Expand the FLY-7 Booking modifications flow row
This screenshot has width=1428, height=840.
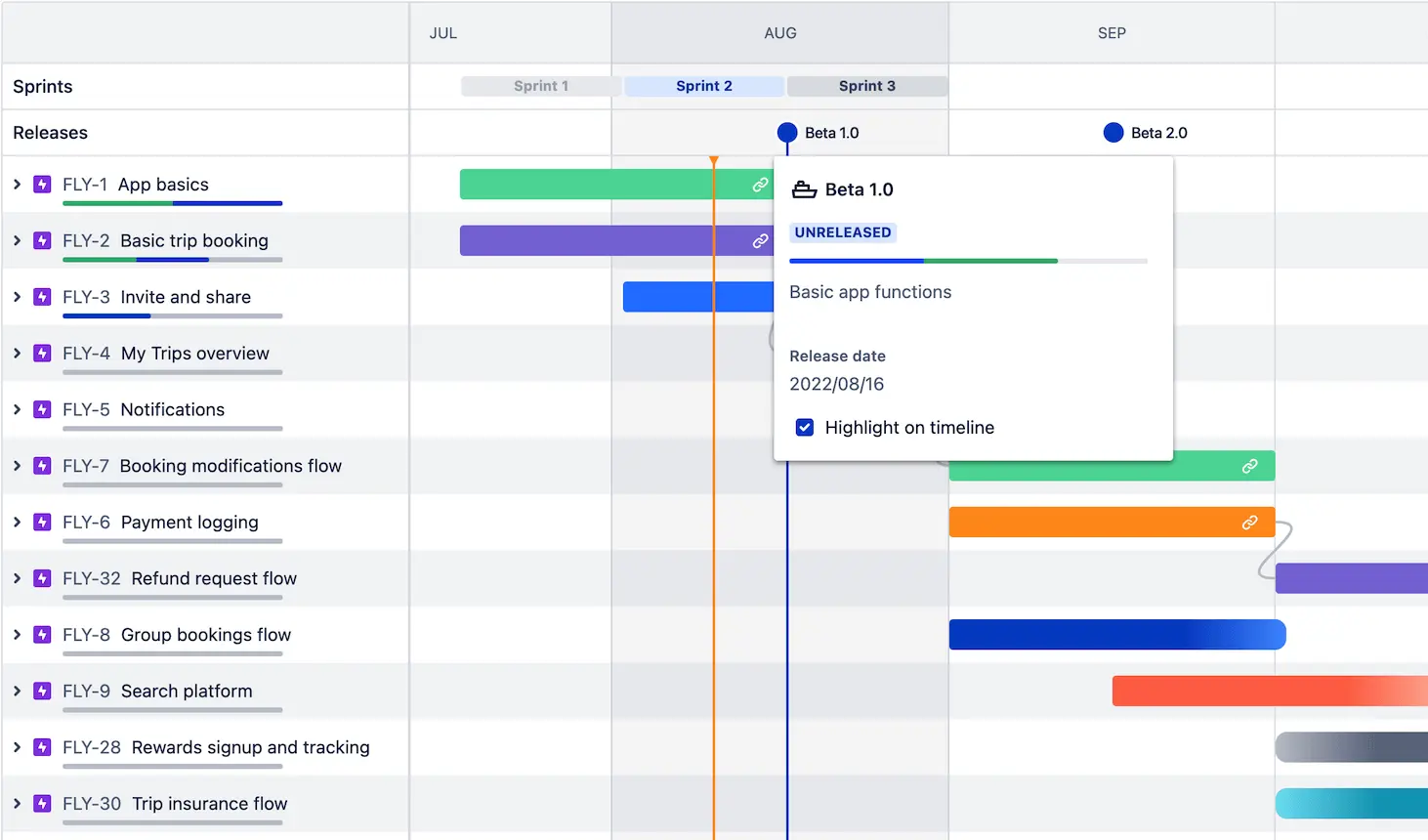pyautogui.click(x=17, y=466)
